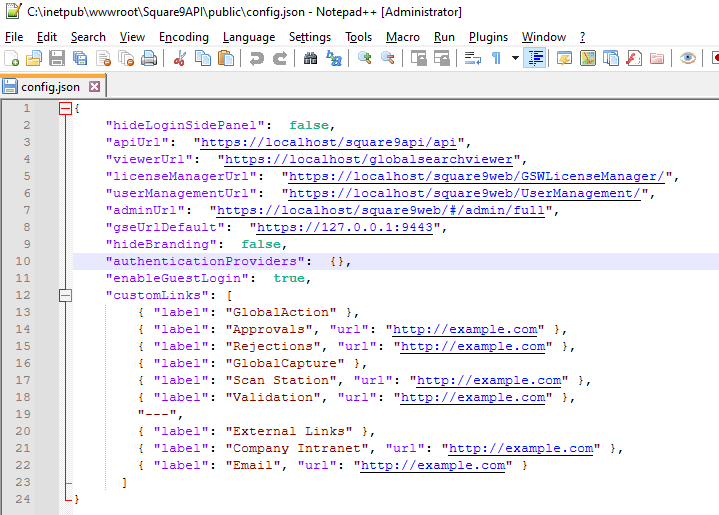Close the config.json tab

click(x=94, y=87)
